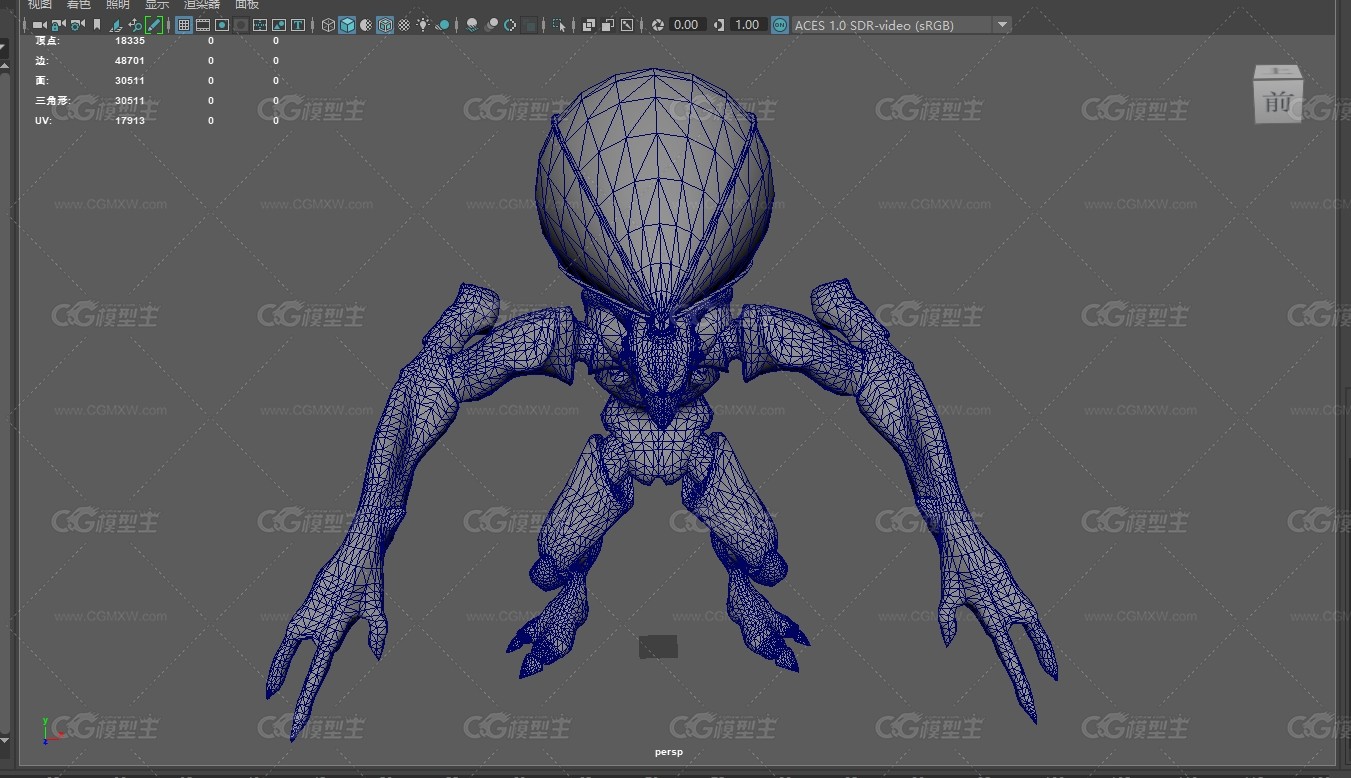Click the 面 count 30511
The width and height of the screenshot is (1351, 778).
(130, 81)
